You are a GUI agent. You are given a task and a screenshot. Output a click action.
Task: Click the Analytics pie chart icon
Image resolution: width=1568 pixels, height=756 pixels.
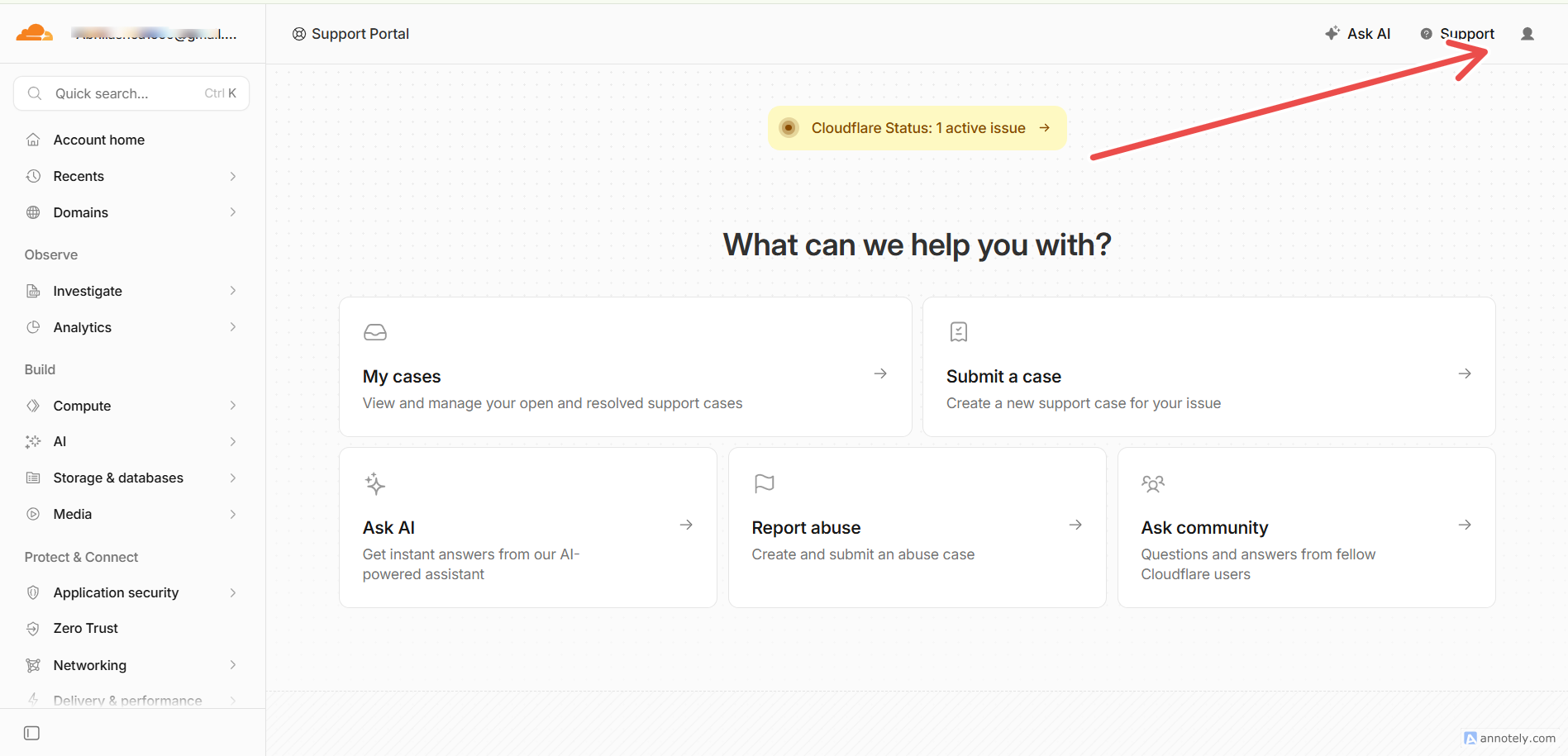33,327
